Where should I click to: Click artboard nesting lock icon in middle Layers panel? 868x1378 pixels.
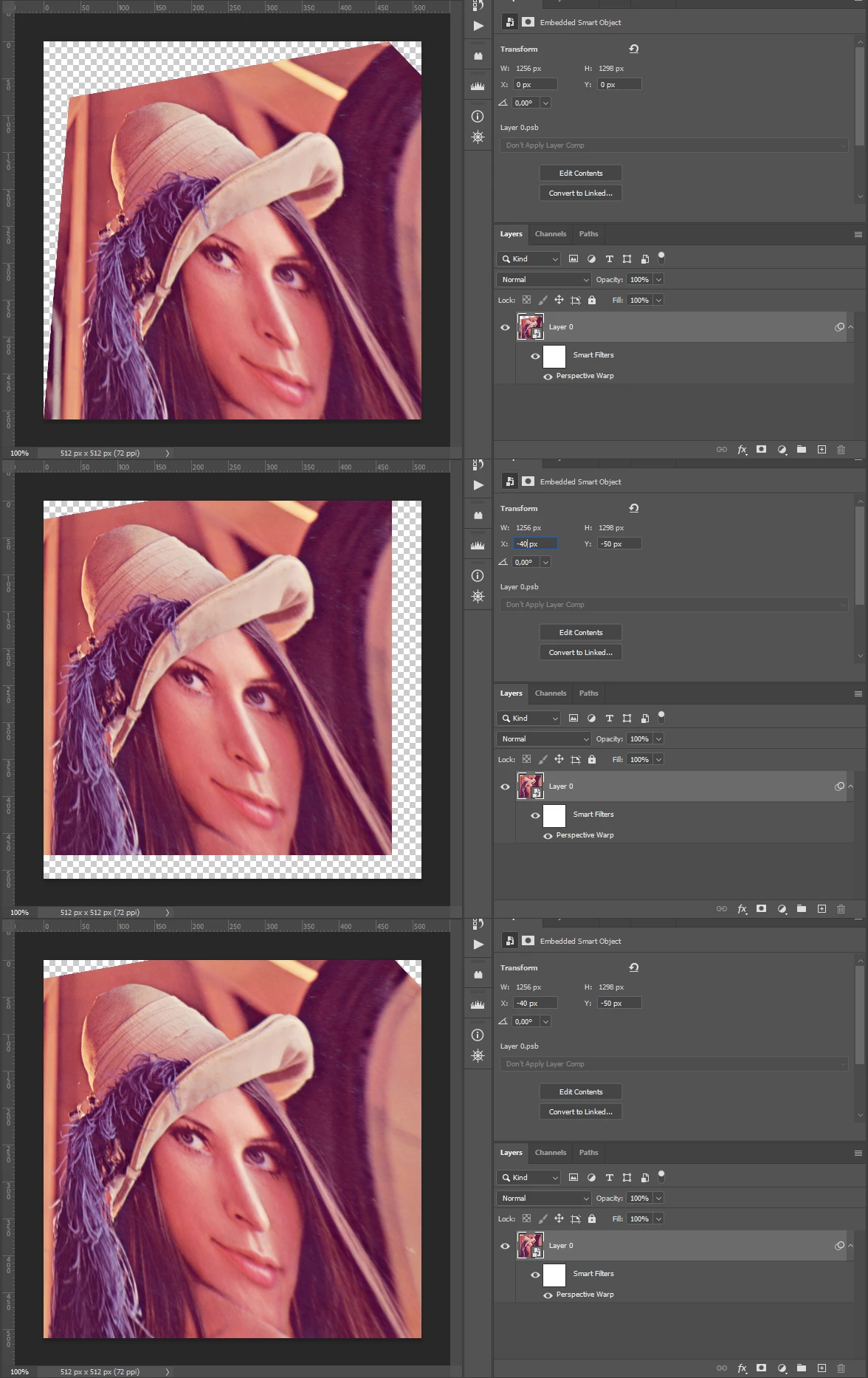tap(576, 760)
